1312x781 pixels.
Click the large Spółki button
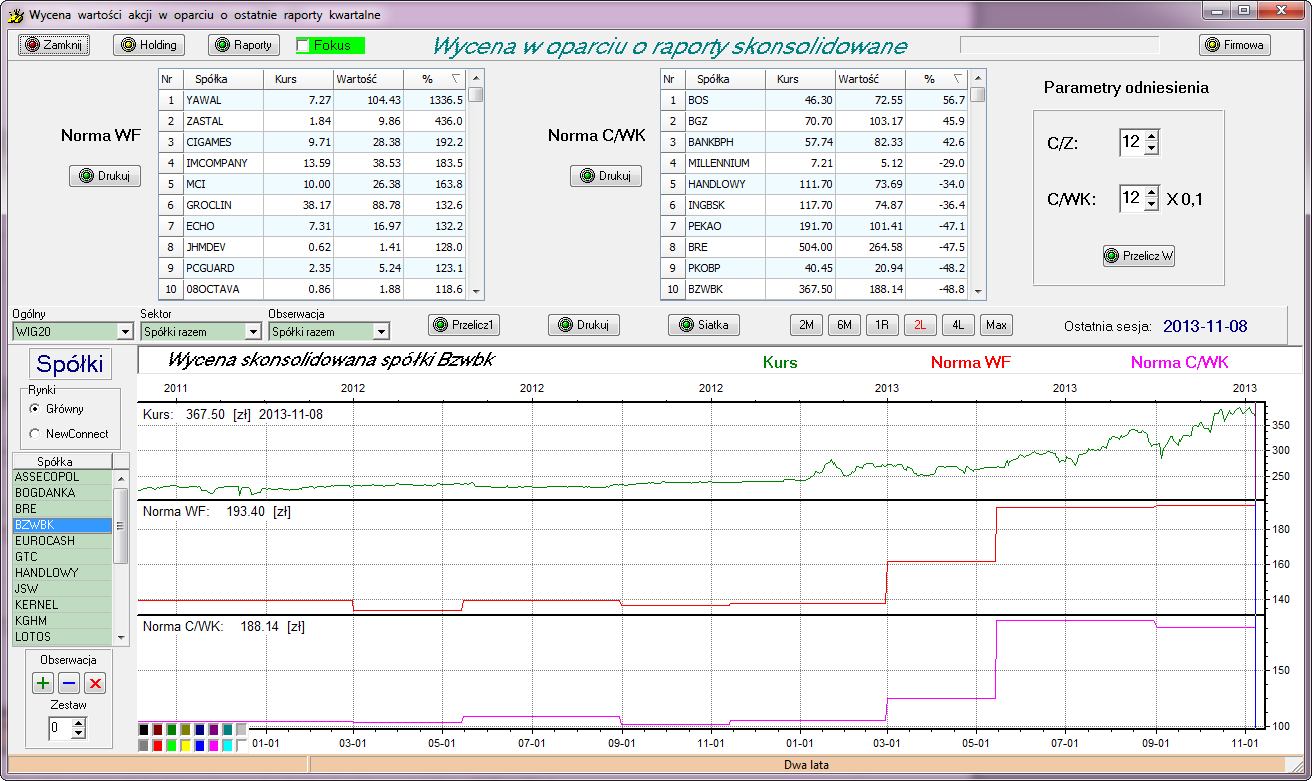point(70,364)
